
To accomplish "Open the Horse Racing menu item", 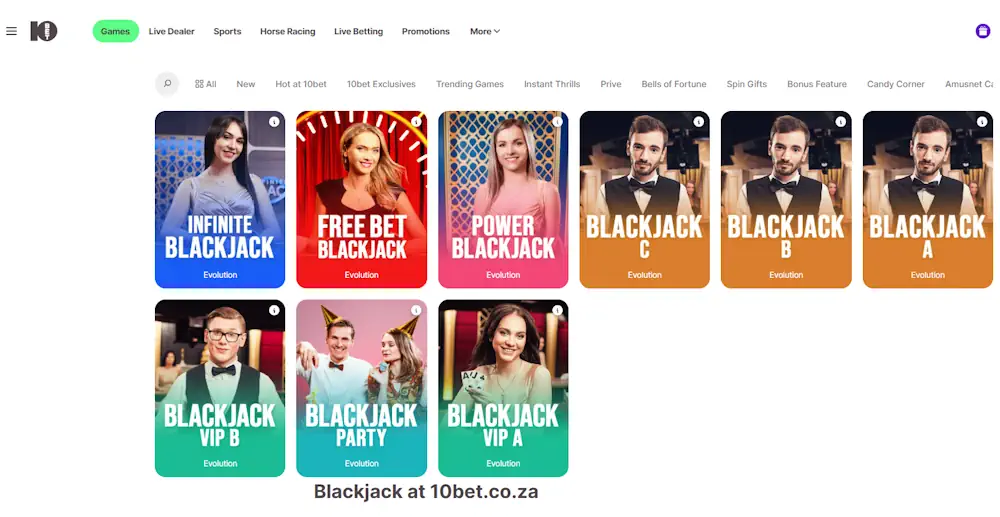I will [x=288, y=31].
